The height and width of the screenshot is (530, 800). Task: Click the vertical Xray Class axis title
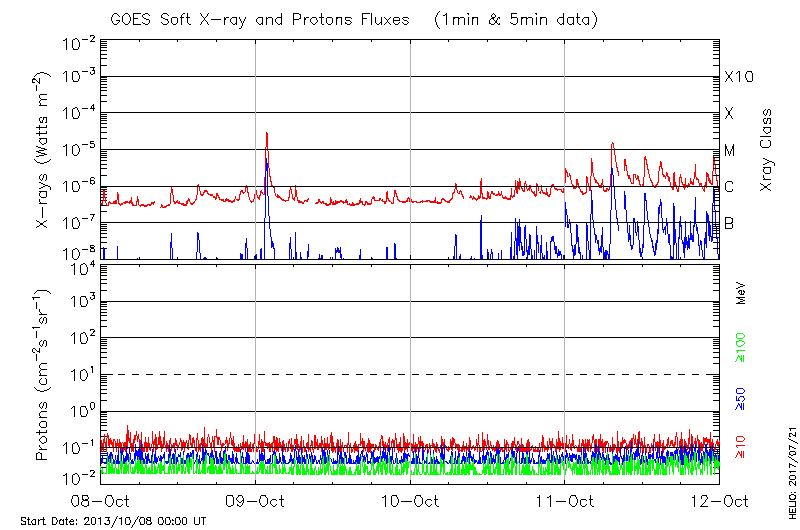click(766, 150)
